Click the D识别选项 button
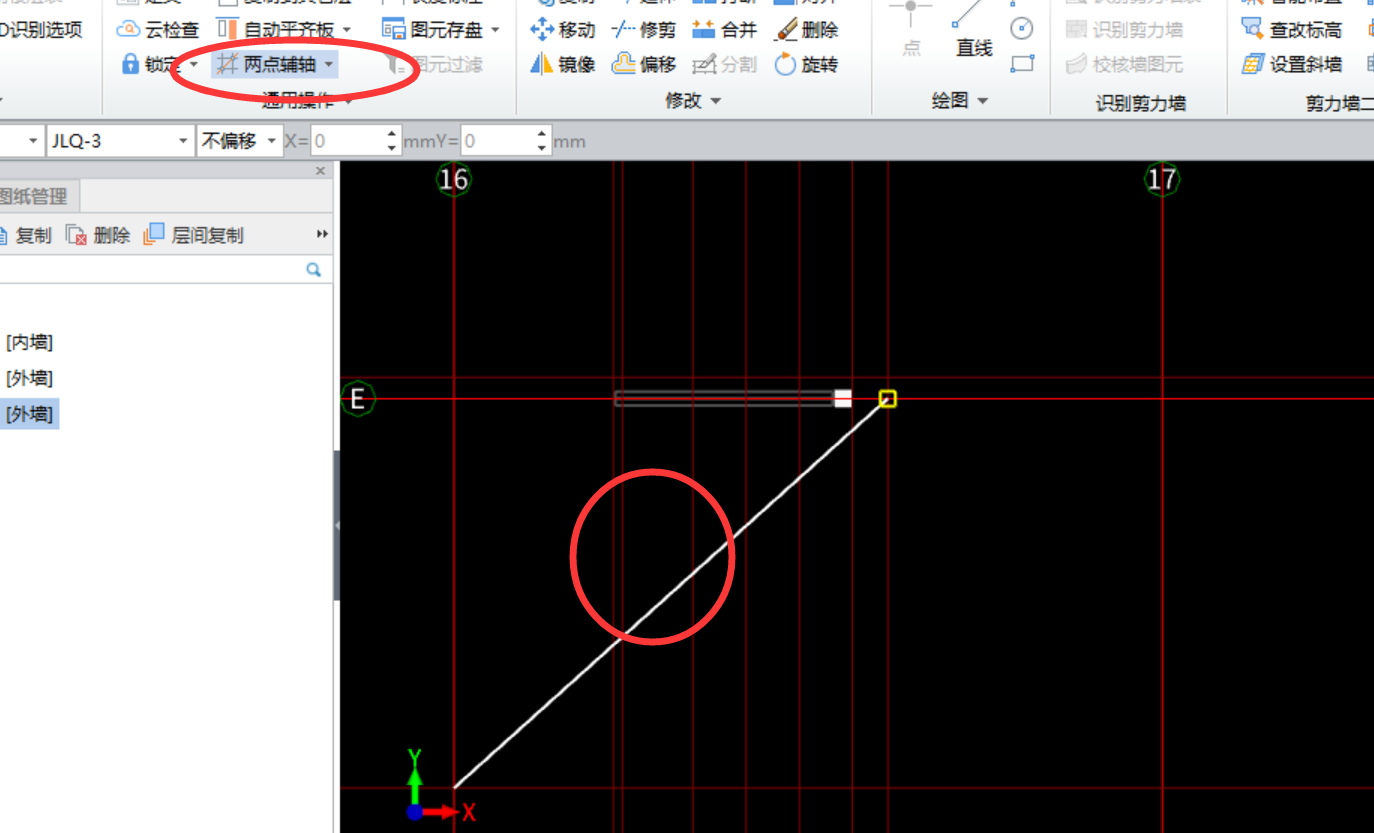 click(x=41, y=29)
